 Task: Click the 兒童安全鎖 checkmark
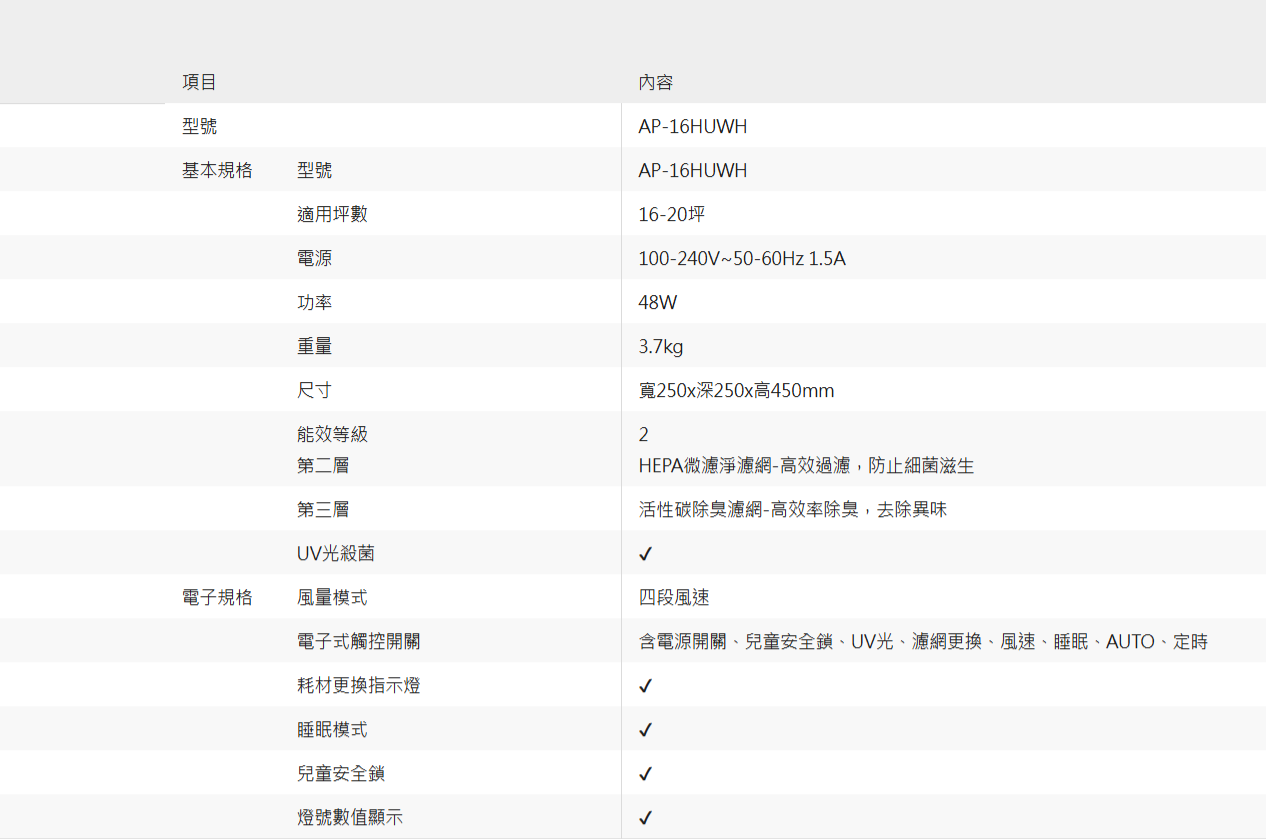(x=646, y=774)
